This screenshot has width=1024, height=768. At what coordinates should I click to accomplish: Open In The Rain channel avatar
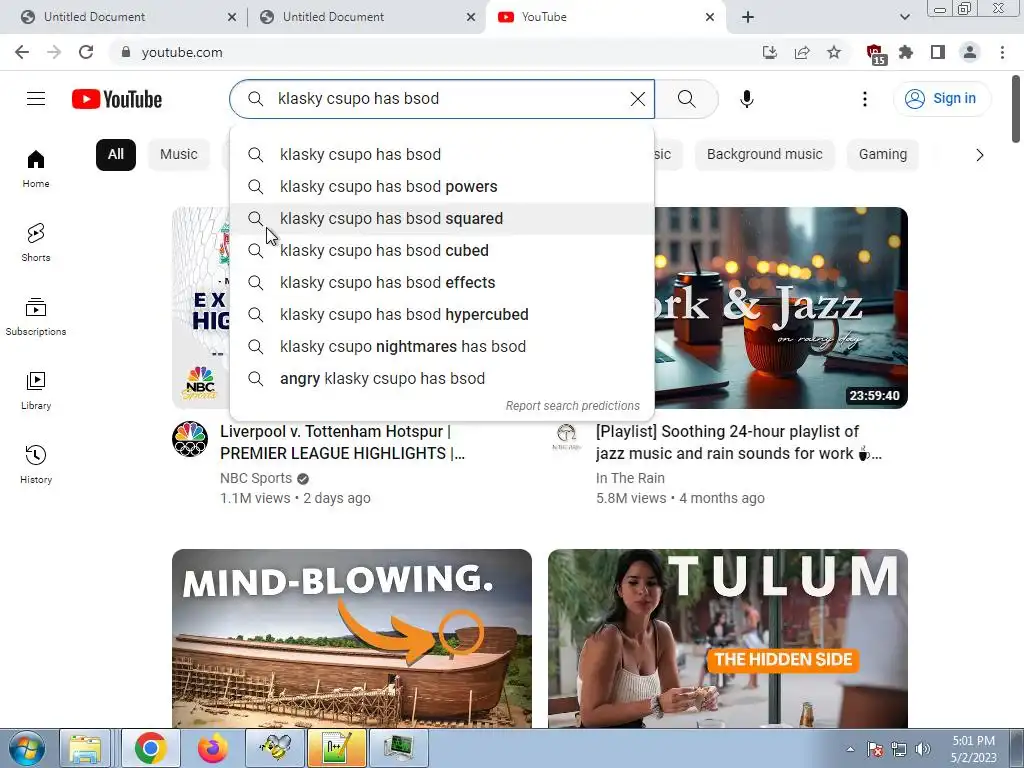coord(566,437)
